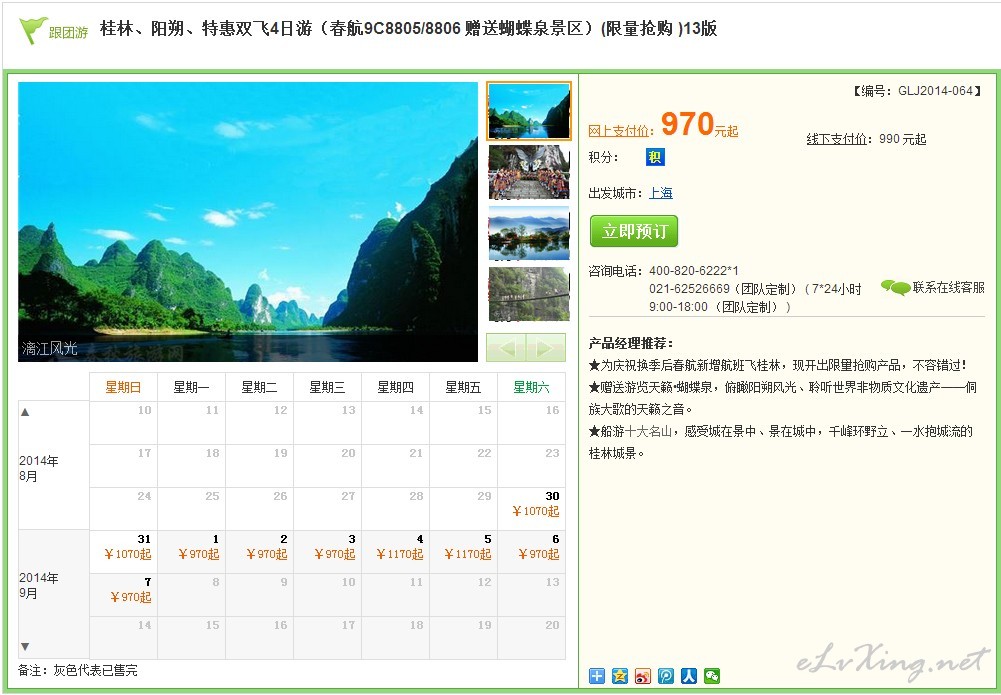The height and width of the screenshot is (695, 1001).
Task: Click the blue 积 points badge
Action: point(655,157)
